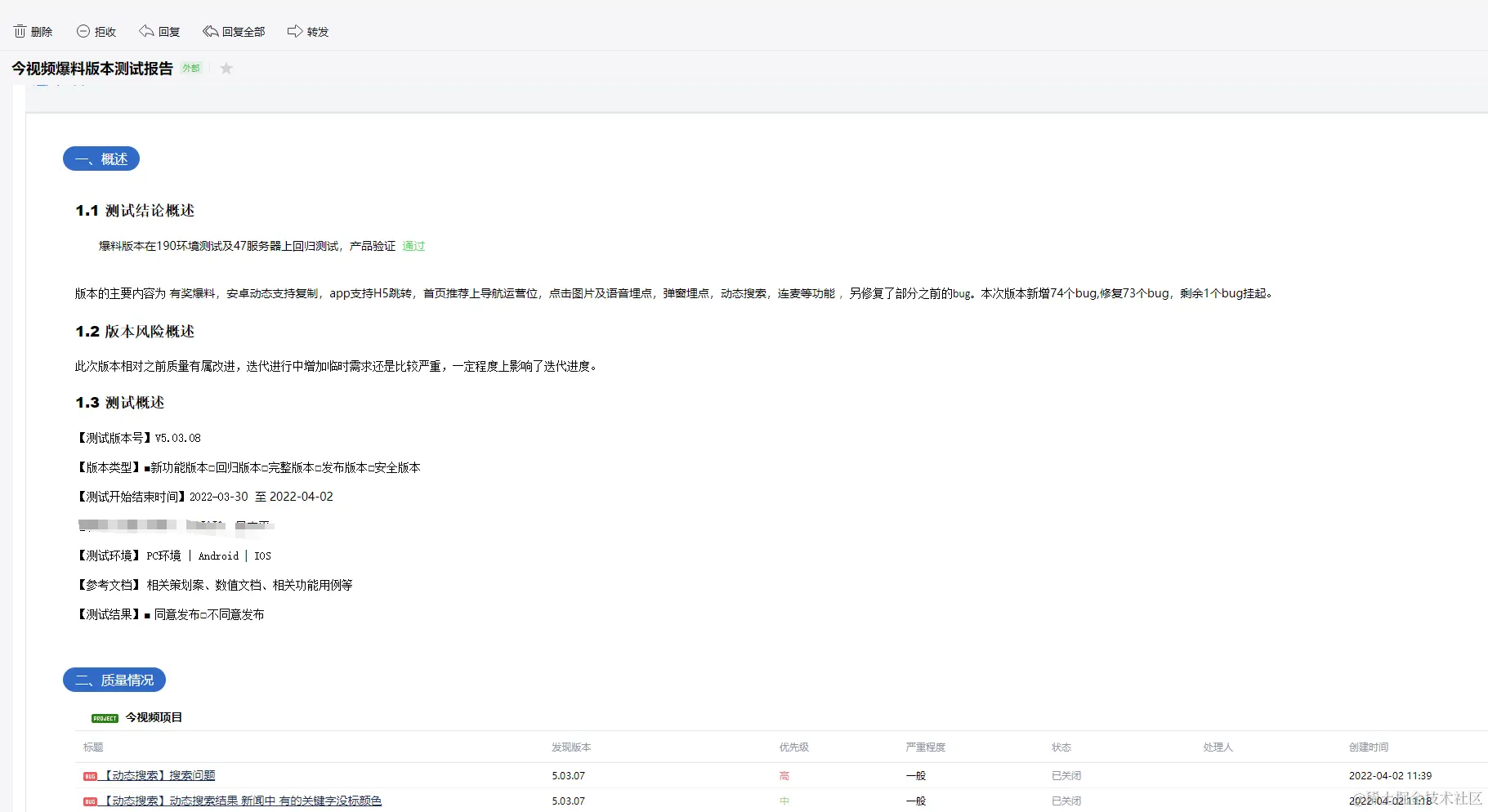
Task: Click test version number V5.03.08
Action: point(178,438)
